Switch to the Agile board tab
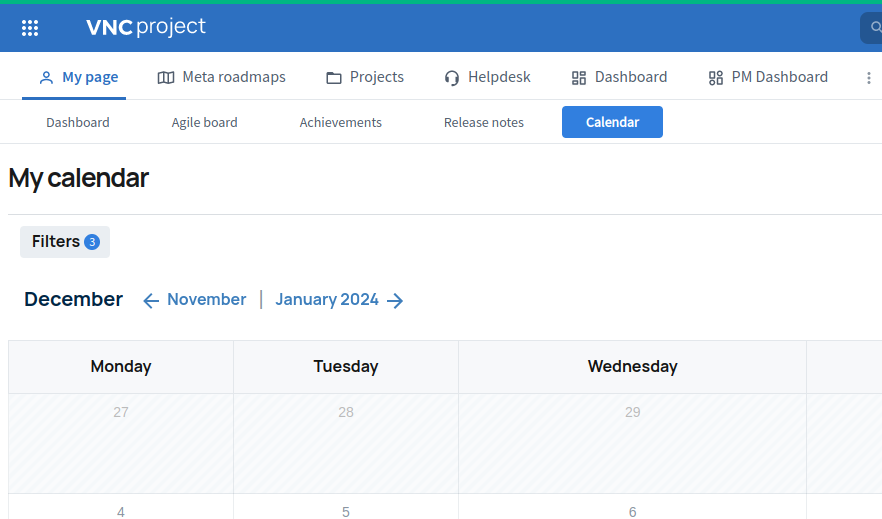The width and height of the screenshot is (882, 519). click(204, 122)
